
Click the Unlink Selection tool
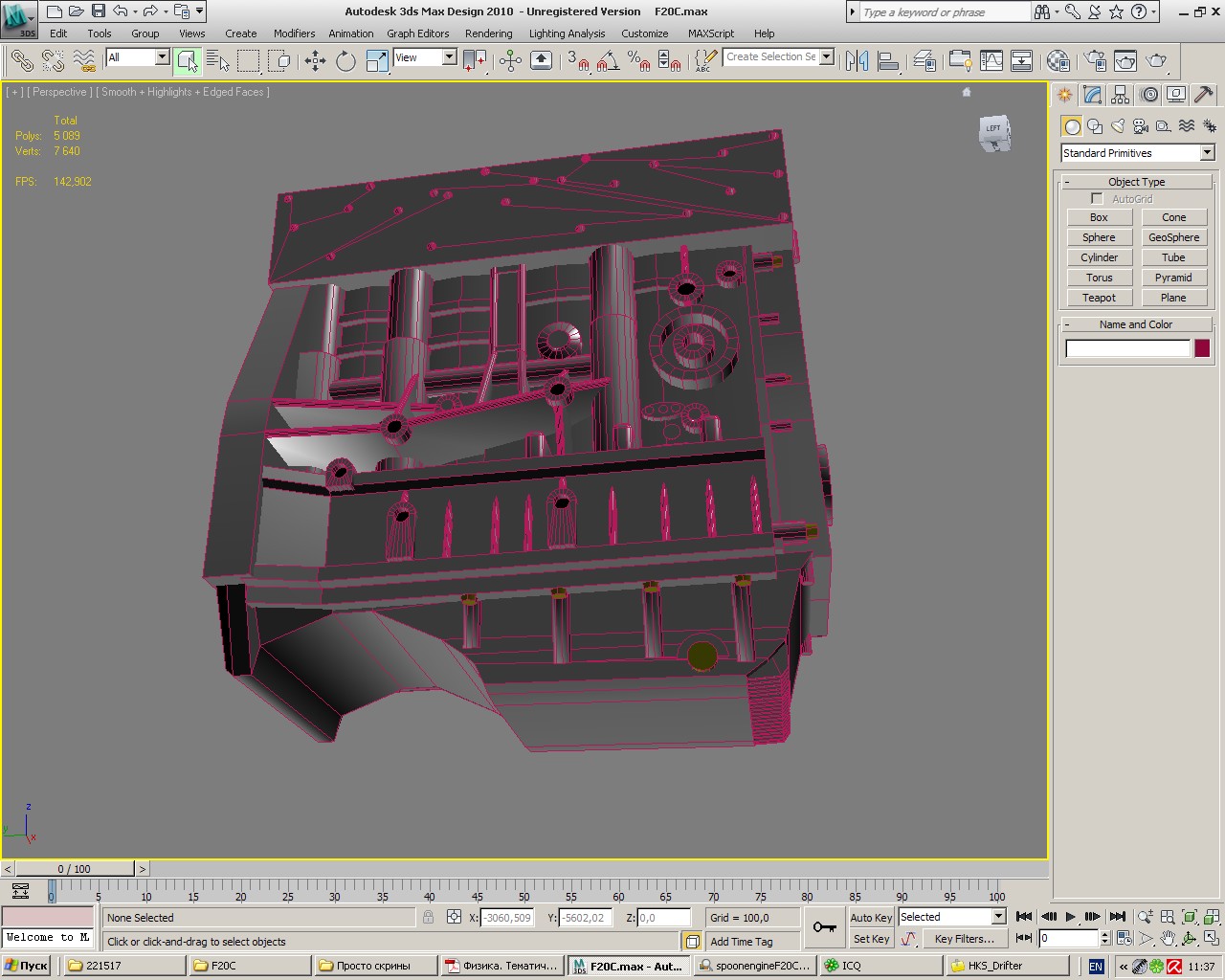53,61
